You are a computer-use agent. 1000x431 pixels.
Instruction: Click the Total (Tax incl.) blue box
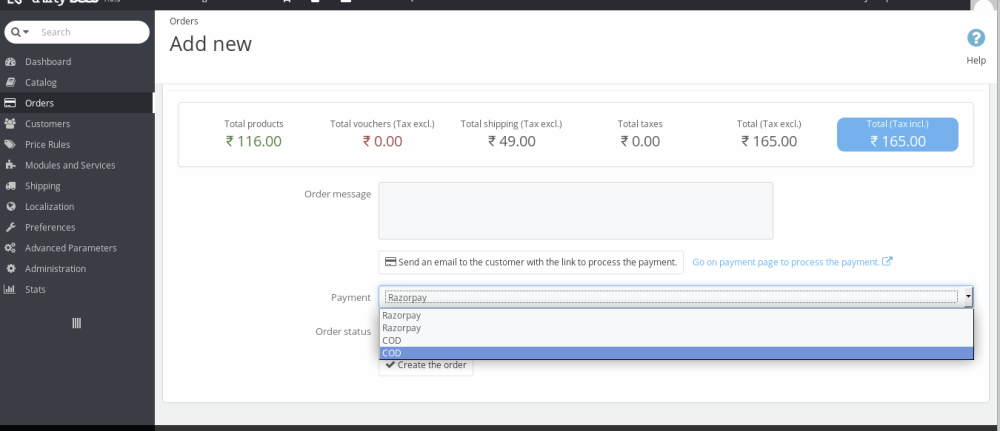[x=897, y=135]
